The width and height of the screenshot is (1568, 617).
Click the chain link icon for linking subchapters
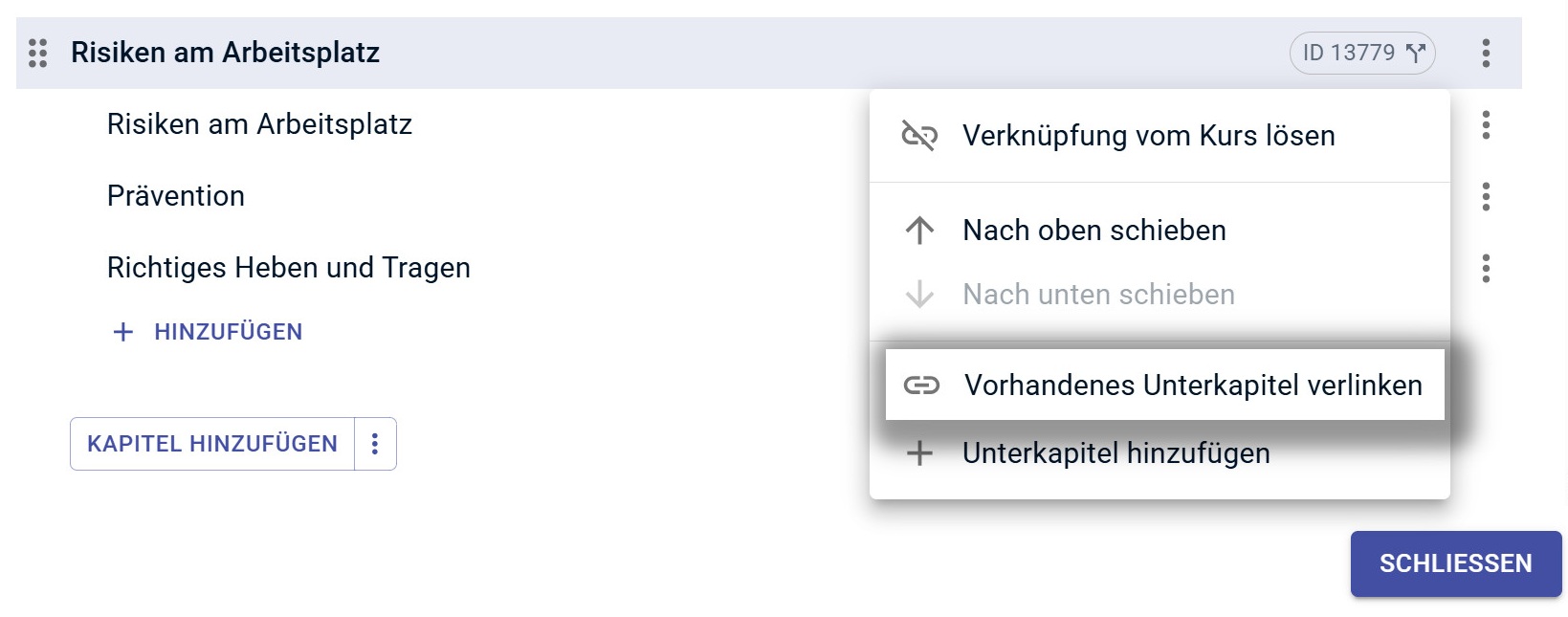[x=920, y=386]
